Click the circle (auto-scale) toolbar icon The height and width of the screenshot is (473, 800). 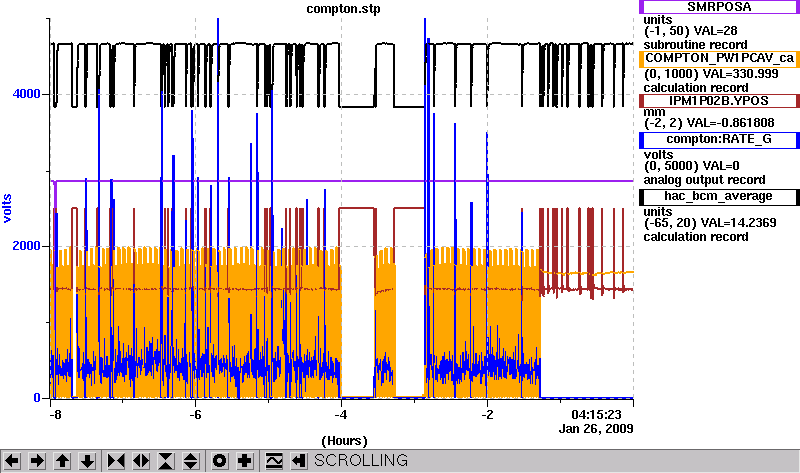220,461
